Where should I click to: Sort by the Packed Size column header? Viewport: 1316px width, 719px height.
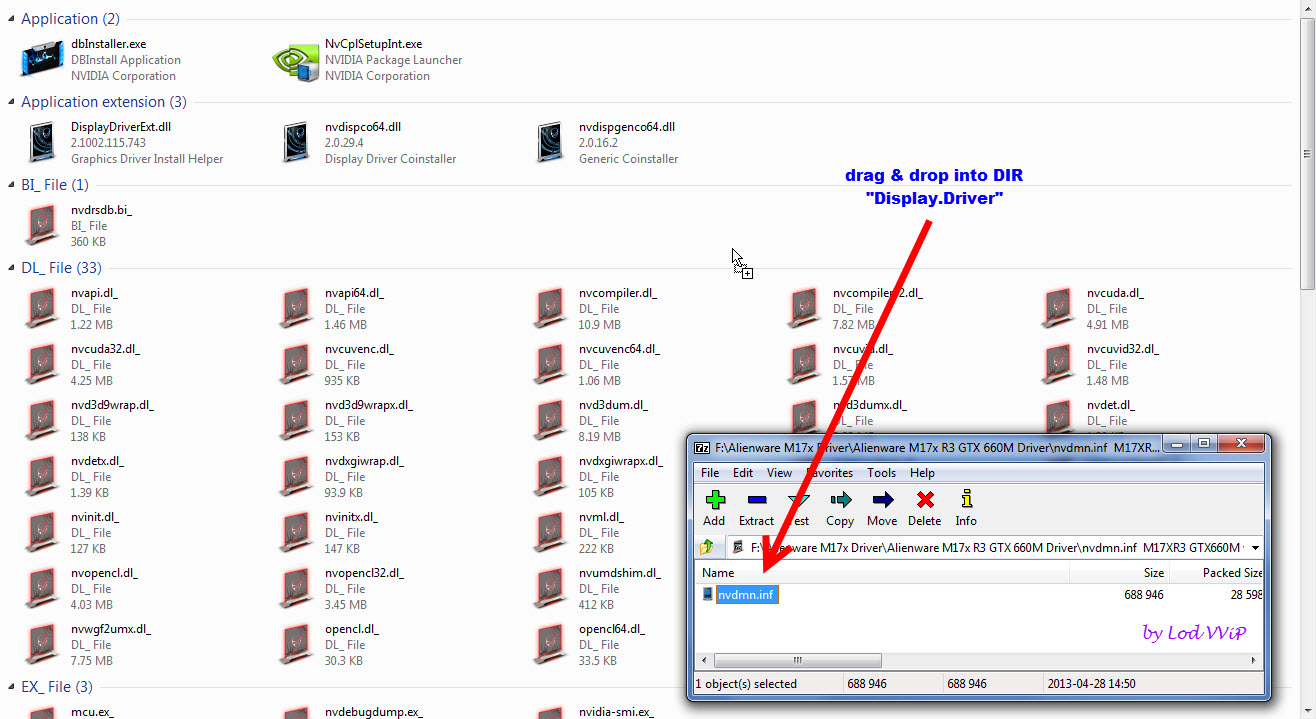pyautogui.click(x=1217, y=573)
